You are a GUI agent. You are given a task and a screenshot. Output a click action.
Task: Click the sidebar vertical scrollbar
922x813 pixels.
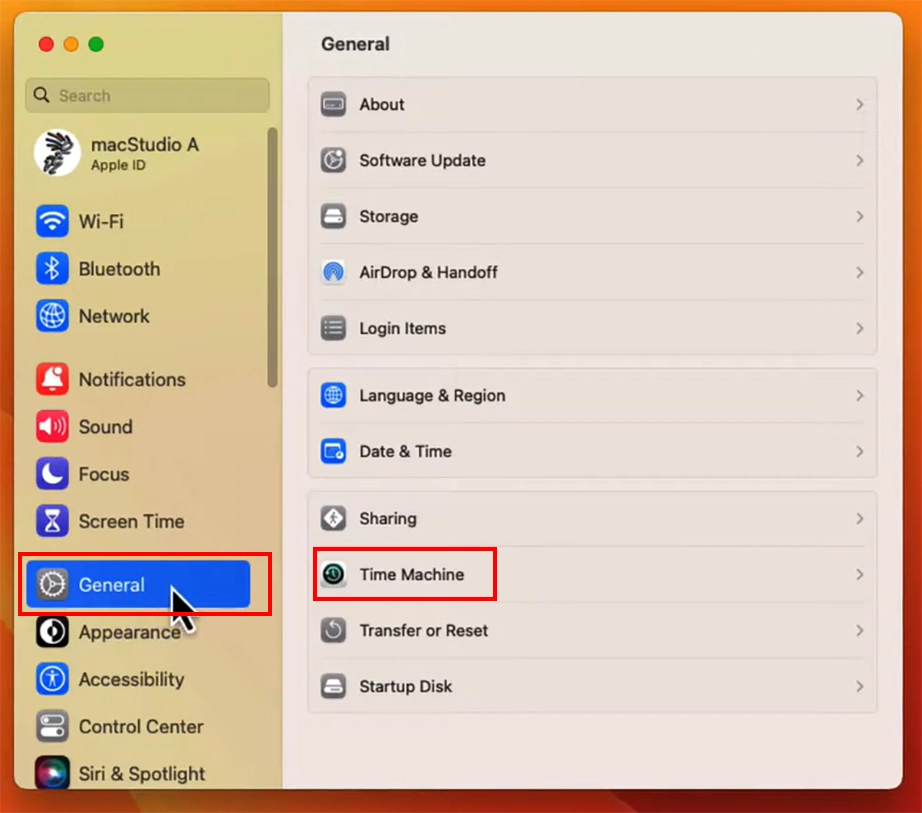point(272,257)
